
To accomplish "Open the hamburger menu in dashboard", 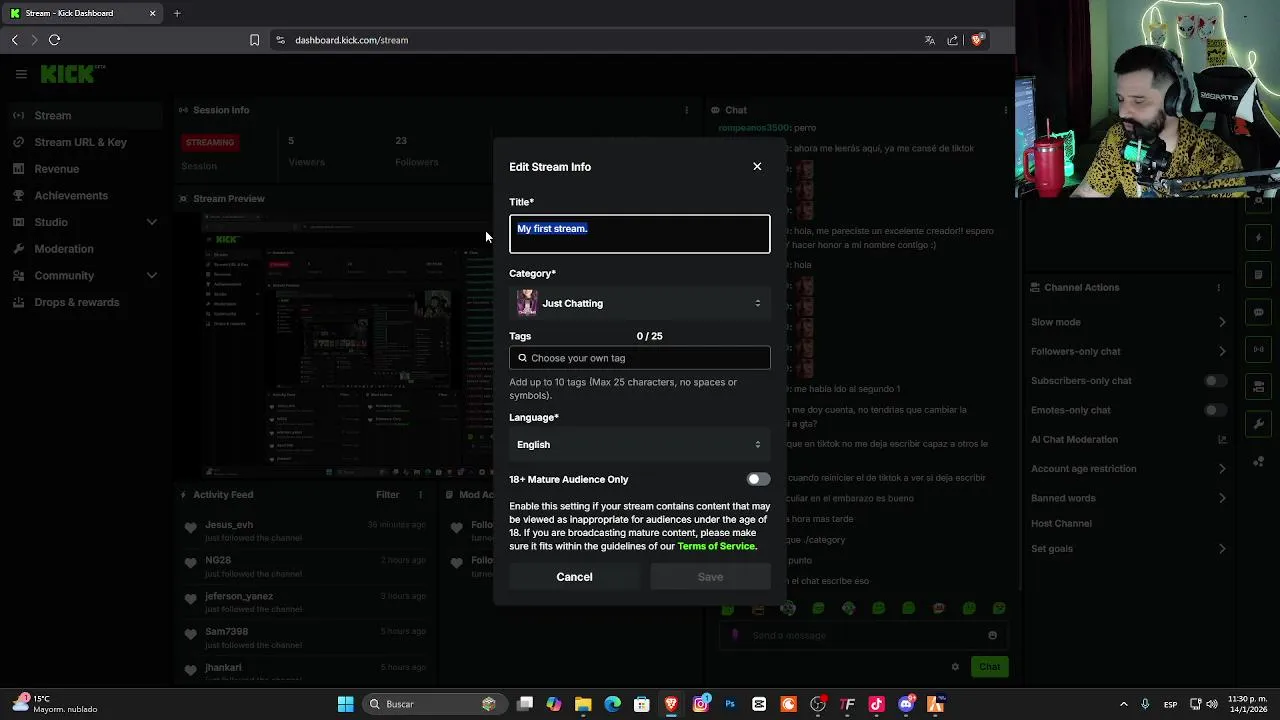I will coord(21,74).
